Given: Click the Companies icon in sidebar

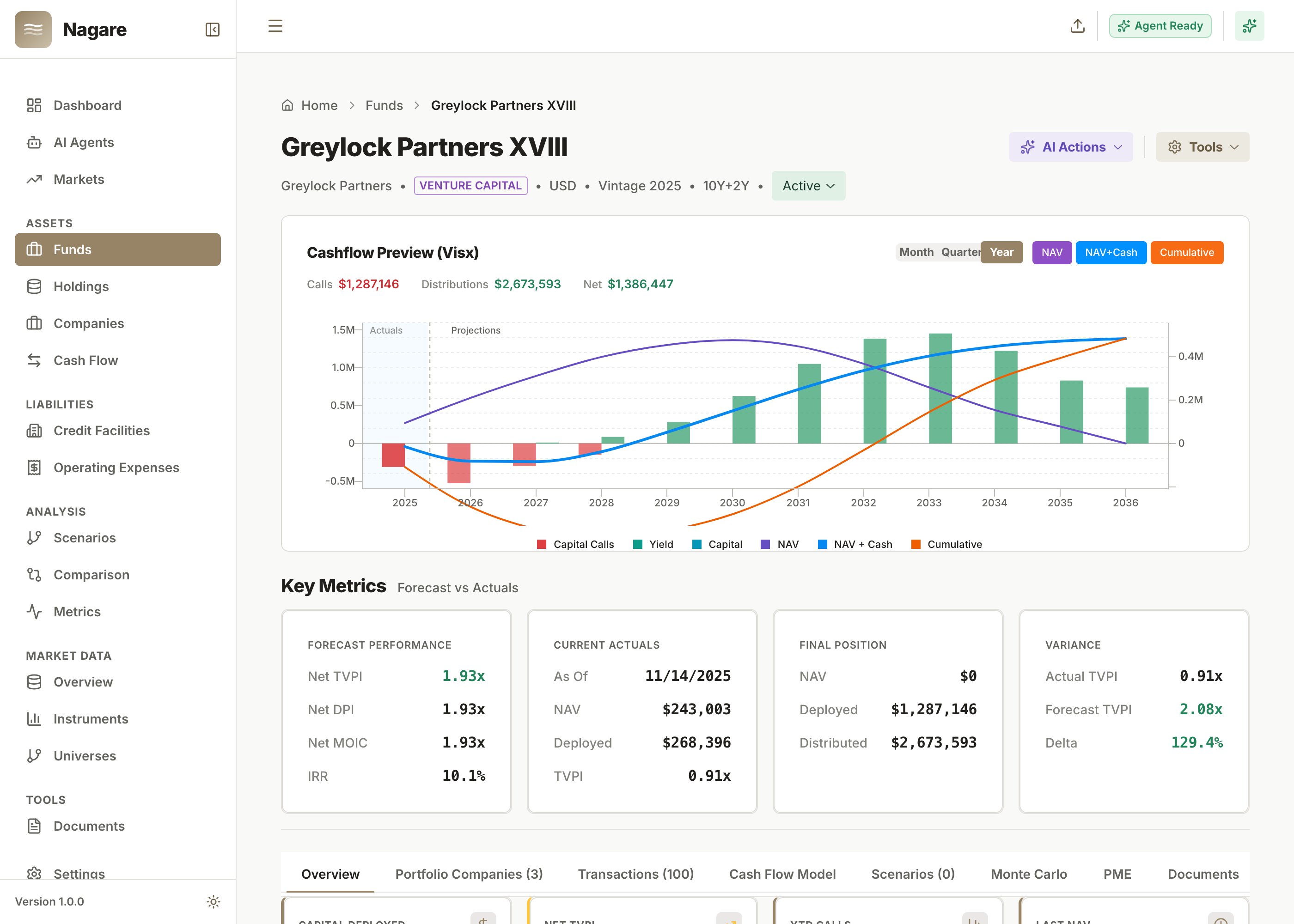Looking at the screenshot, I should tap(34, 323).
